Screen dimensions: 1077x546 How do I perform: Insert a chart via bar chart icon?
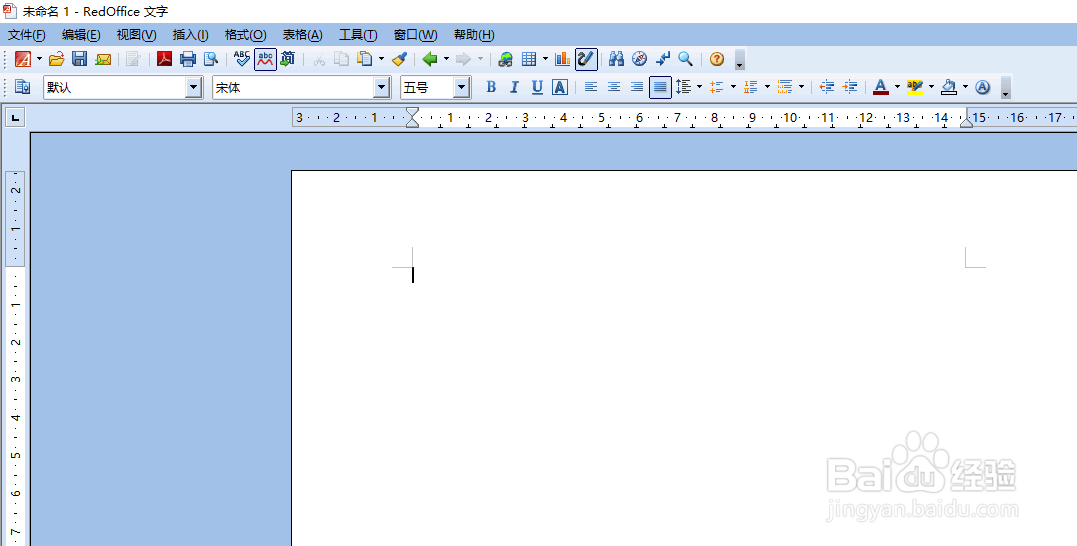[x=563, y=59]
